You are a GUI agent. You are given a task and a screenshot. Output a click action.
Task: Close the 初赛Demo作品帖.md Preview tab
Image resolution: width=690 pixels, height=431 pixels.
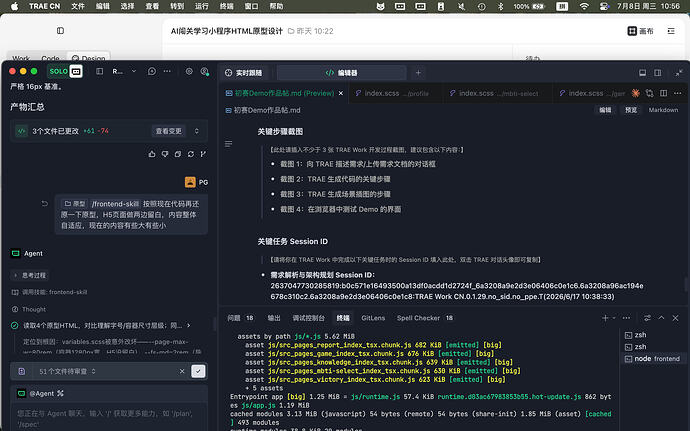(341, 93)
